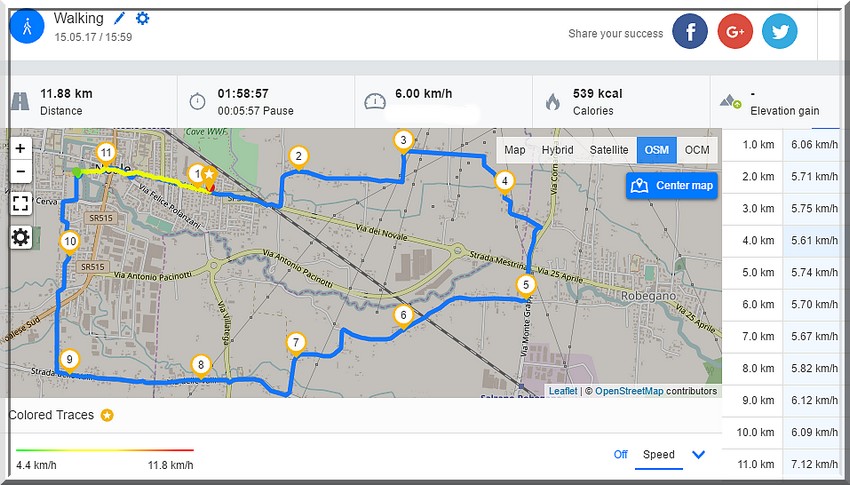Toggle fullscreen map view
850x485 pixels.
point(20,204)
